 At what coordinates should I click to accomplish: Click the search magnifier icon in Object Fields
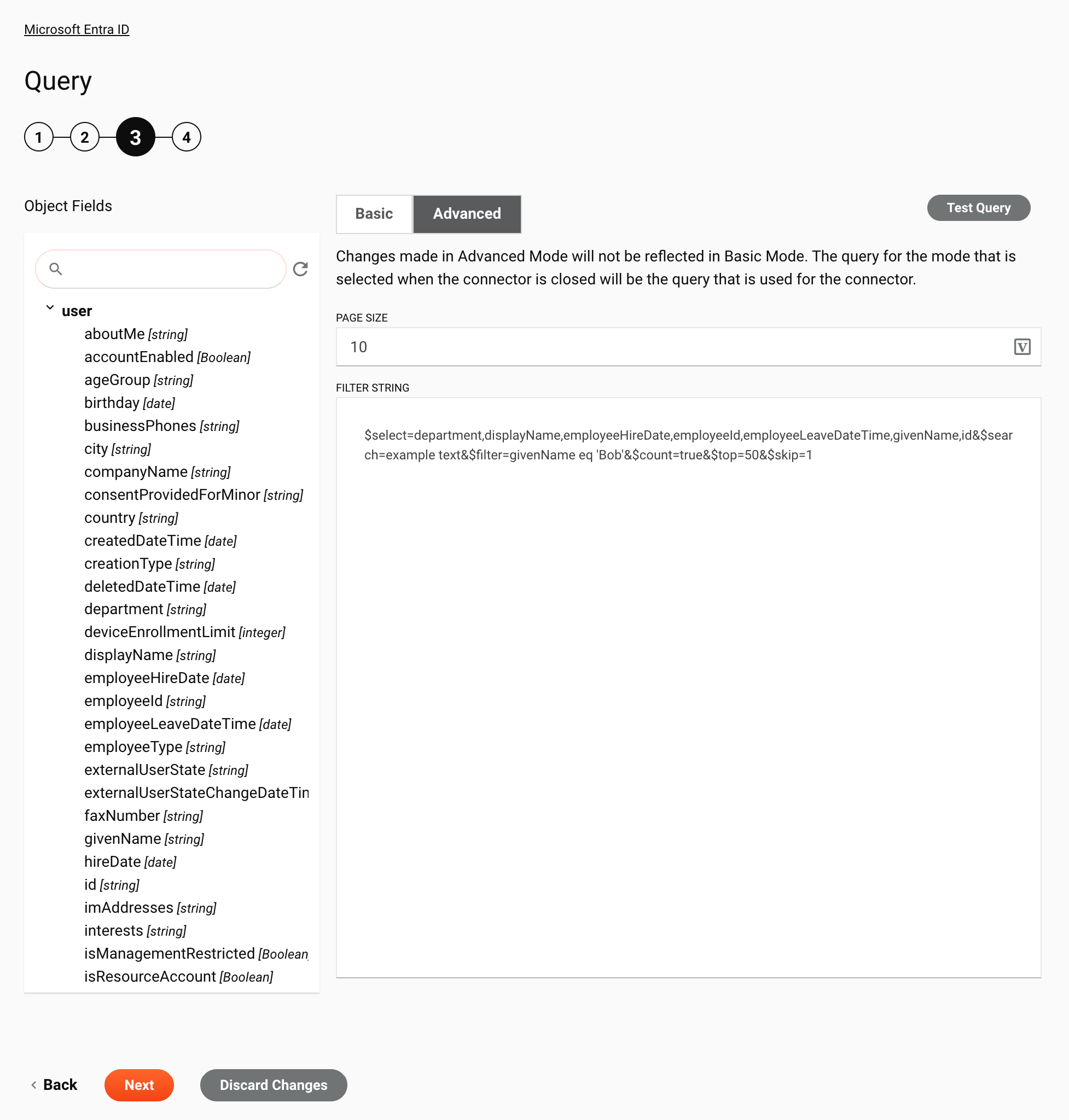point(56,268)
